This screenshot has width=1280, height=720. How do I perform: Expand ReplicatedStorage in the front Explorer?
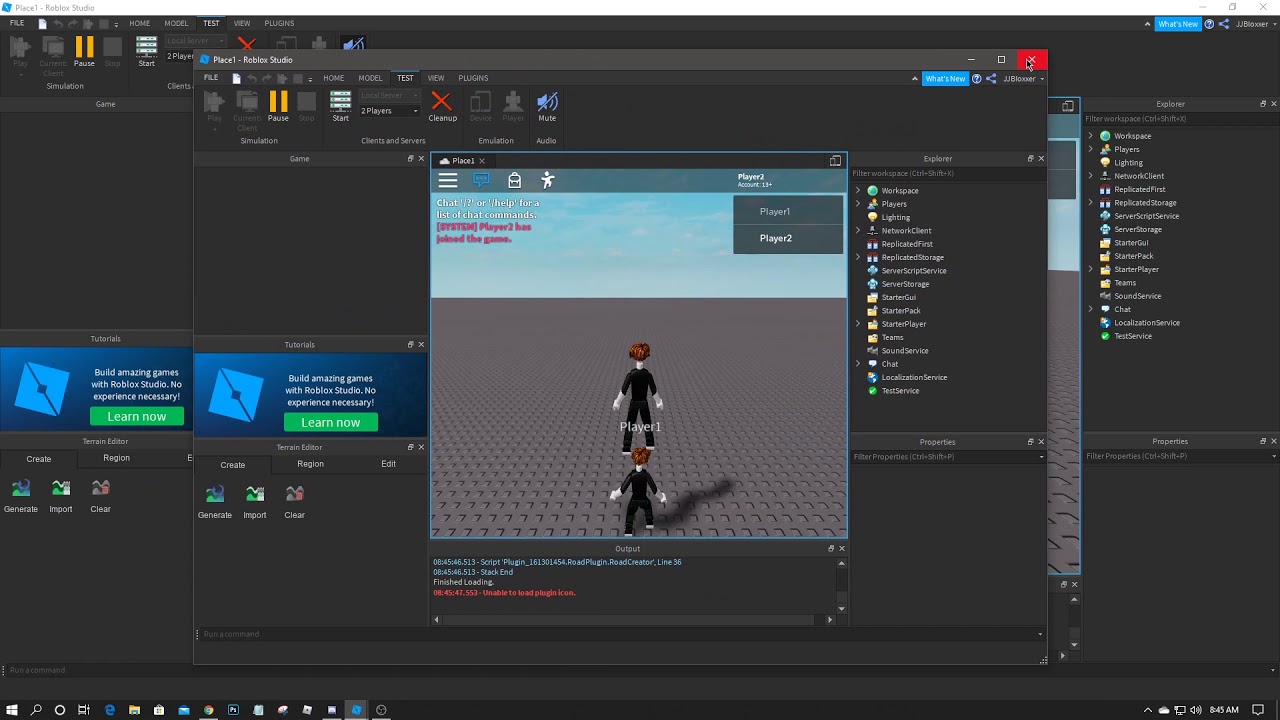(x=858, y=257)
